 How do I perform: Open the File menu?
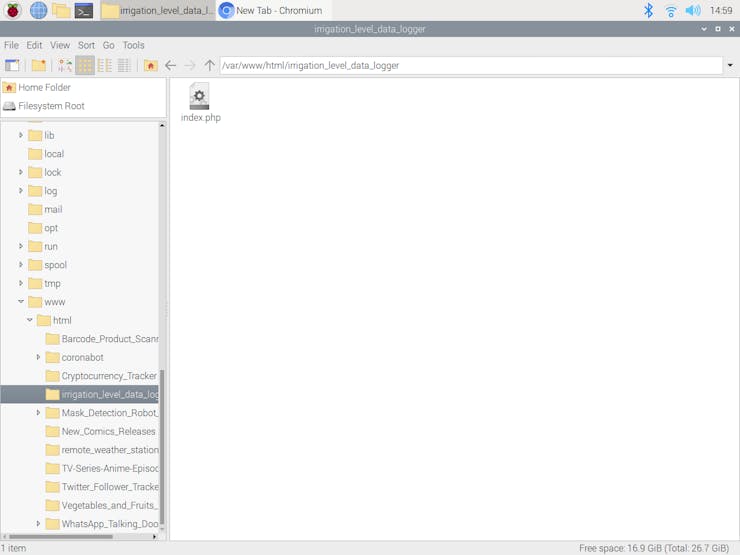(x=11, y=45)
